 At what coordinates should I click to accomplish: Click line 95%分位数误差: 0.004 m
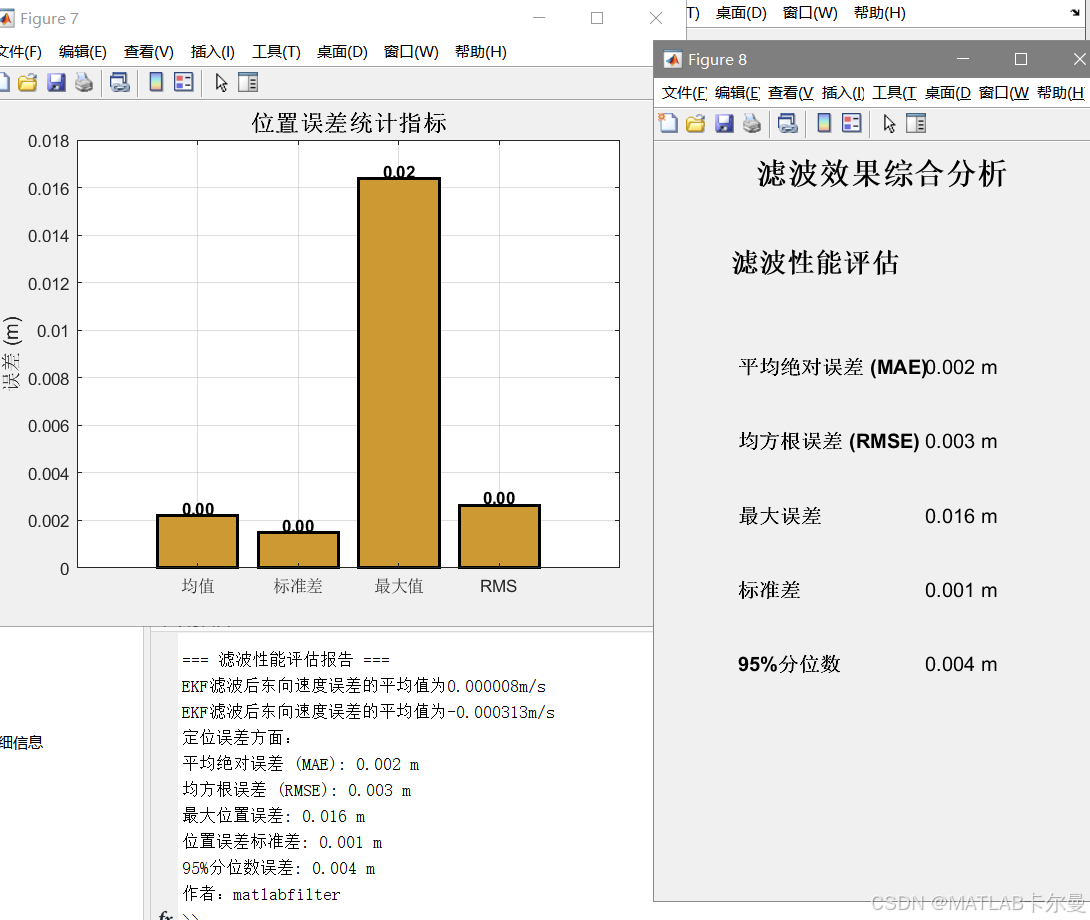[279, 868]
